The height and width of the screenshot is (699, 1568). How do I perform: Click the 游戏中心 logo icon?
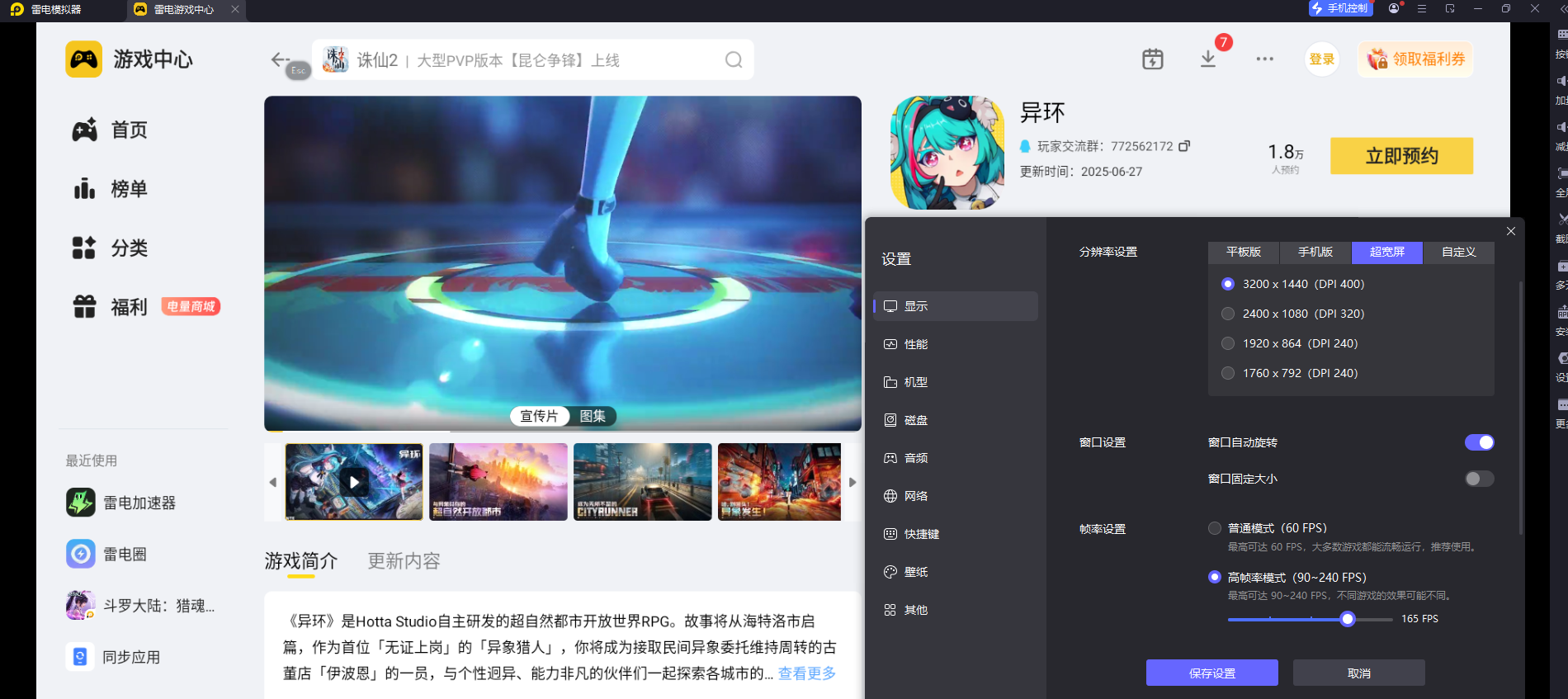tap(84, 59)
